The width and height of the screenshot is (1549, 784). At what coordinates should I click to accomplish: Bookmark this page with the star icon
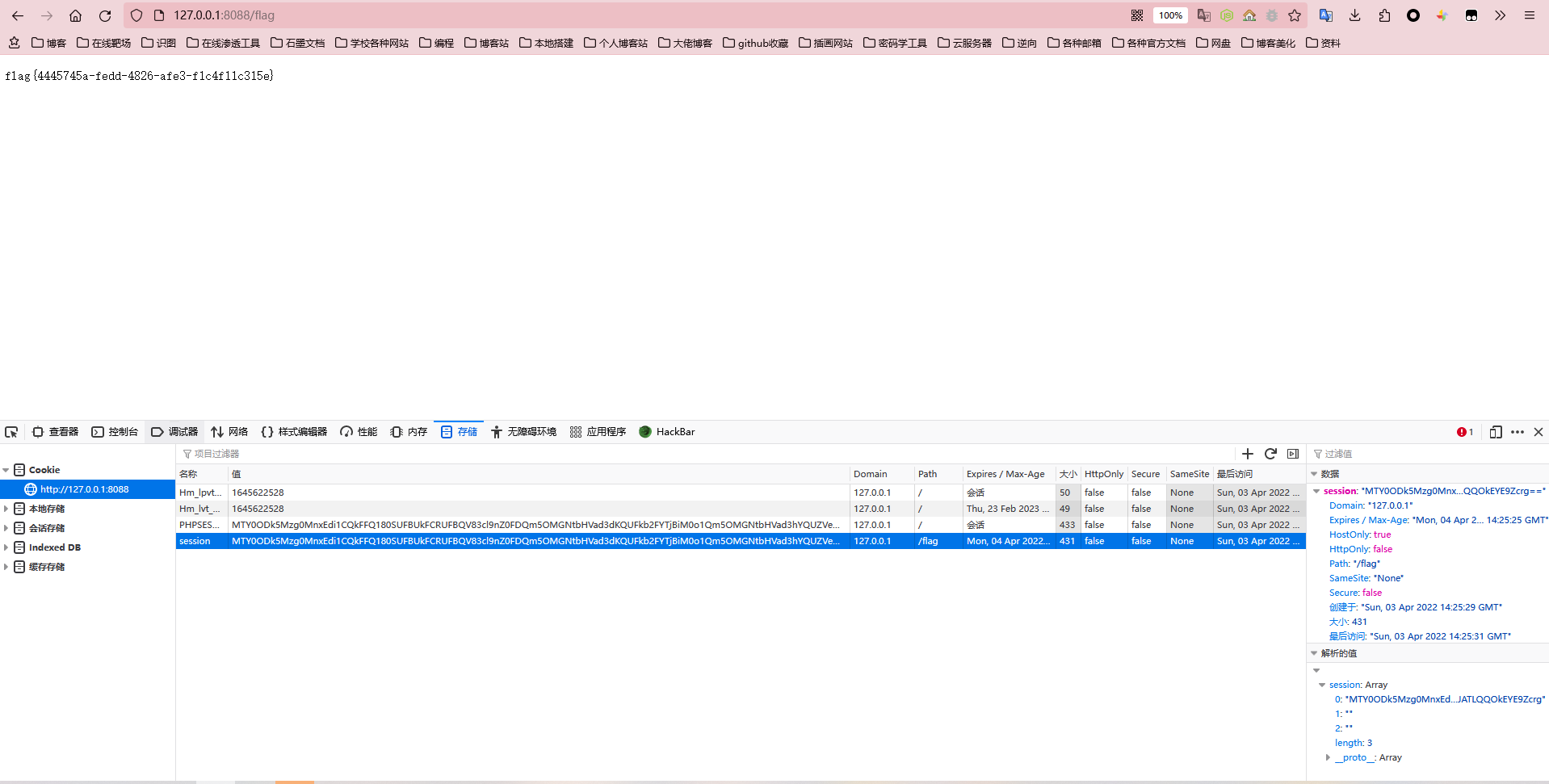point(1295,15)
